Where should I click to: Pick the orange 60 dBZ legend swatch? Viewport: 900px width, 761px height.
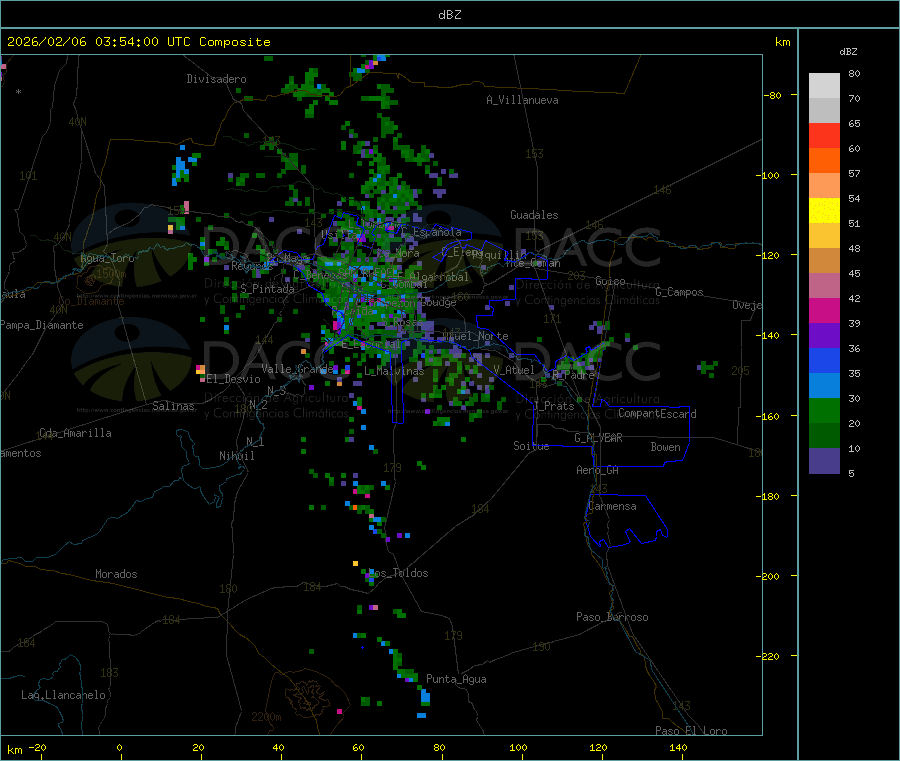coord(824,161)
